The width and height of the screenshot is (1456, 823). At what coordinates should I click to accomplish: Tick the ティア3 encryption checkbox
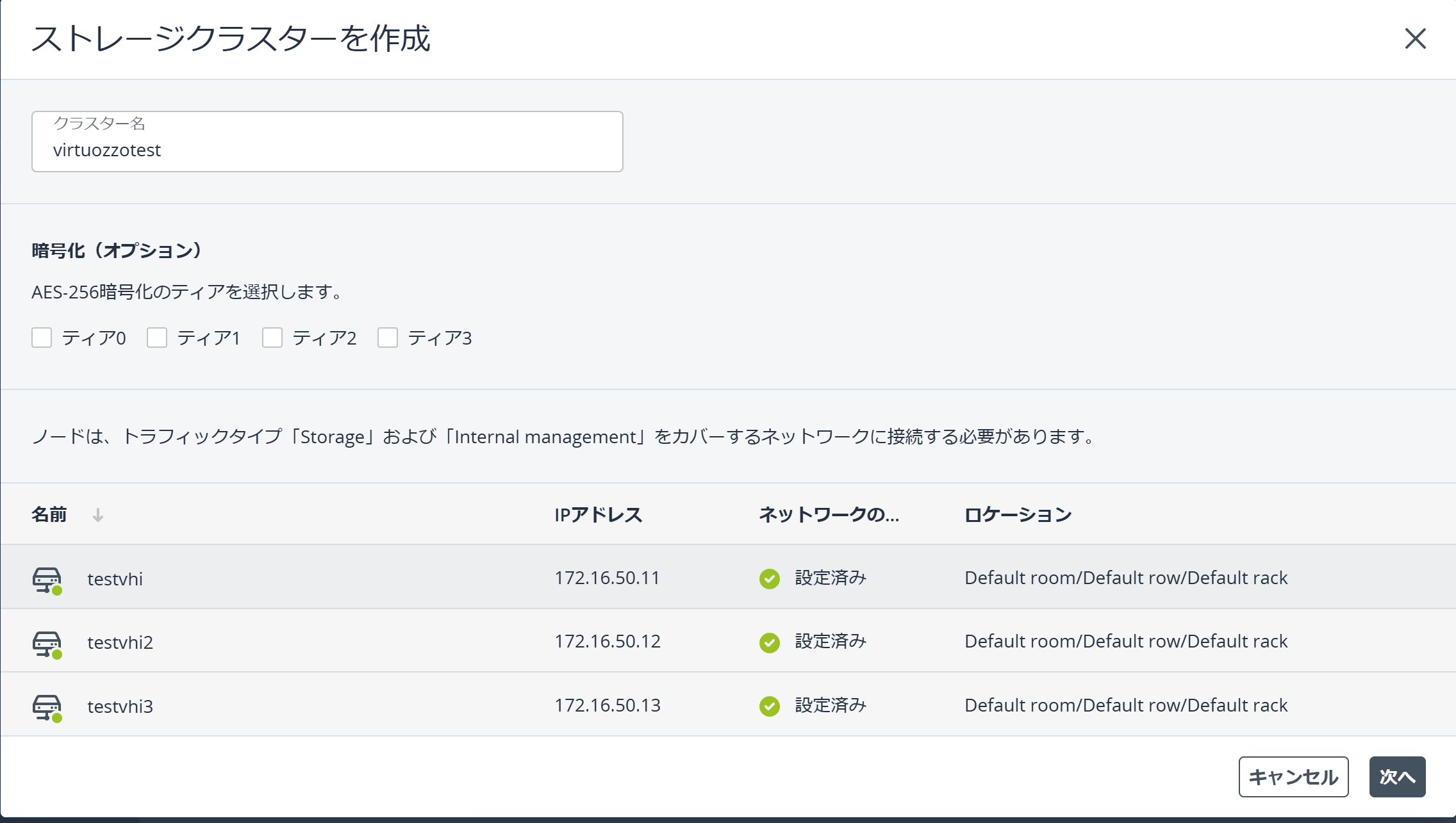(x=388, y=338)
